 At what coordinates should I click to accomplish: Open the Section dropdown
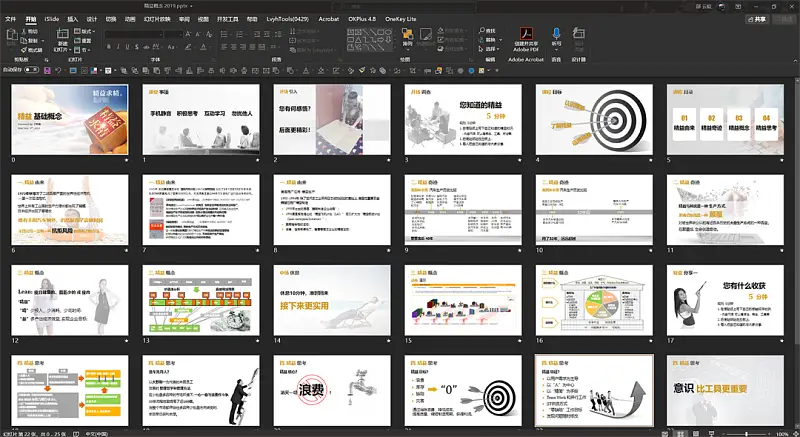click(83, 50)
